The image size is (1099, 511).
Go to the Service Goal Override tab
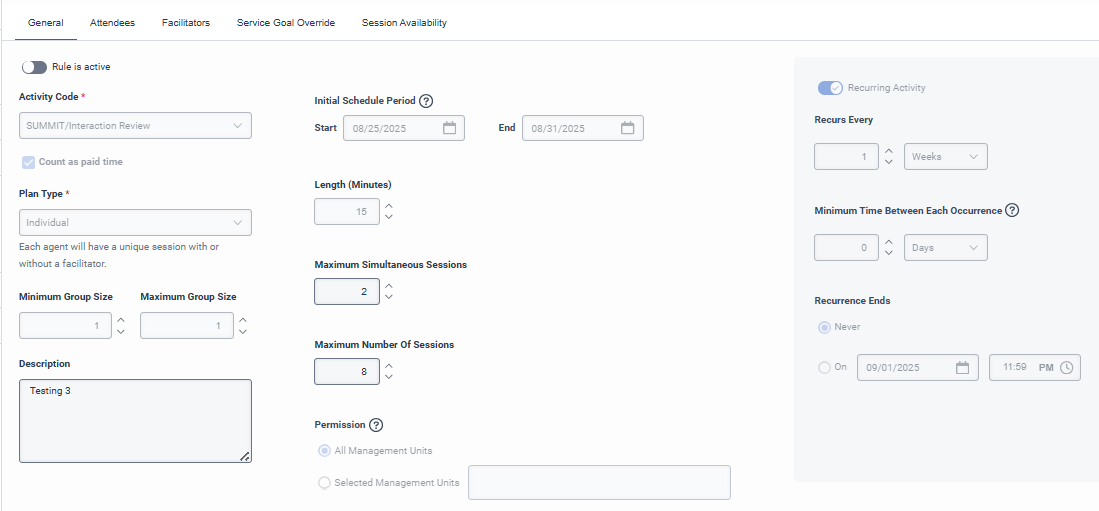coord(286,22)
